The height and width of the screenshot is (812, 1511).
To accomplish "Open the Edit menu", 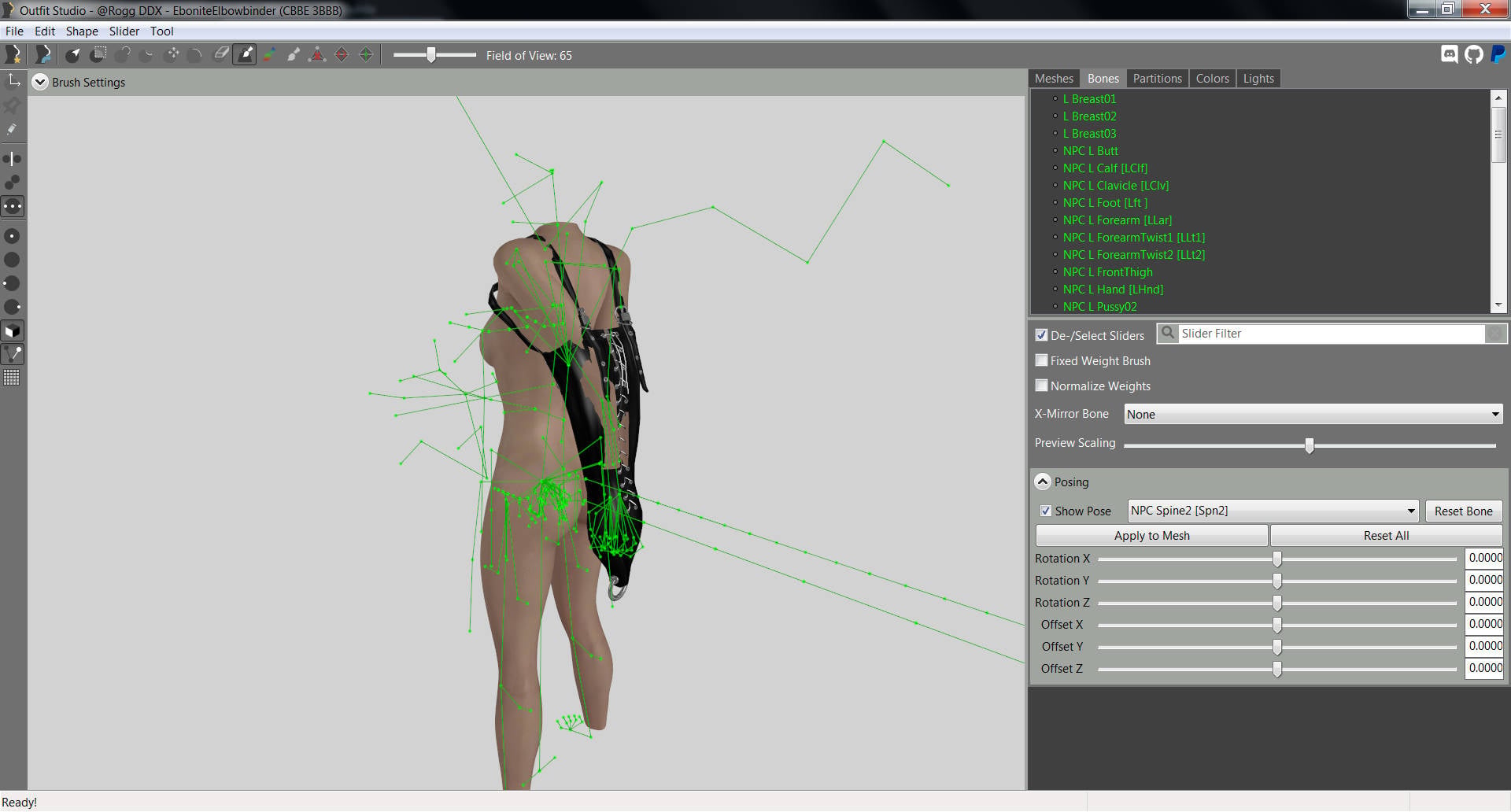I will [45, 31].
